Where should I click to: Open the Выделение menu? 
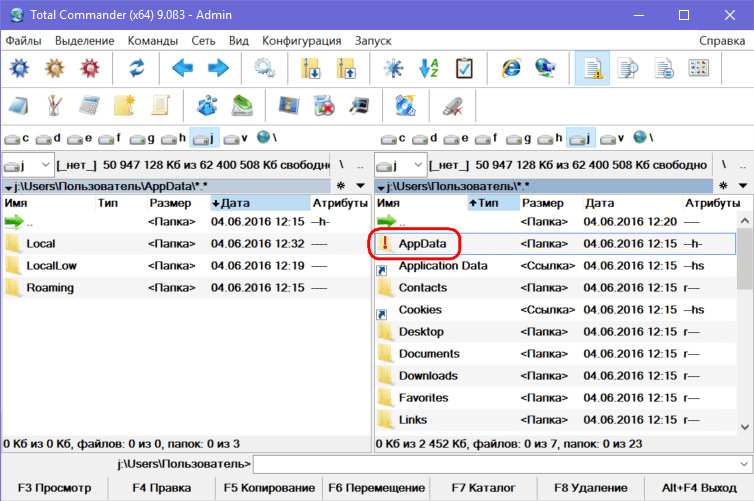click(85, 41)
